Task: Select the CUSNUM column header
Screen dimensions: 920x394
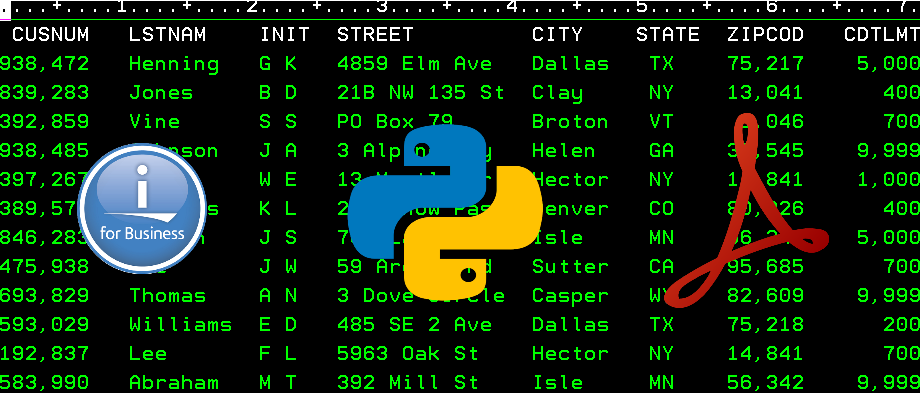Action: pyautogui.click(x=50, y=35)
